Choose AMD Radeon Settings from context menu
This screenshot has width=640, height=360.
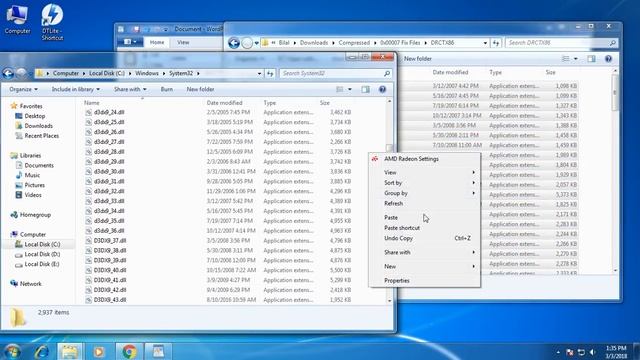424,159
